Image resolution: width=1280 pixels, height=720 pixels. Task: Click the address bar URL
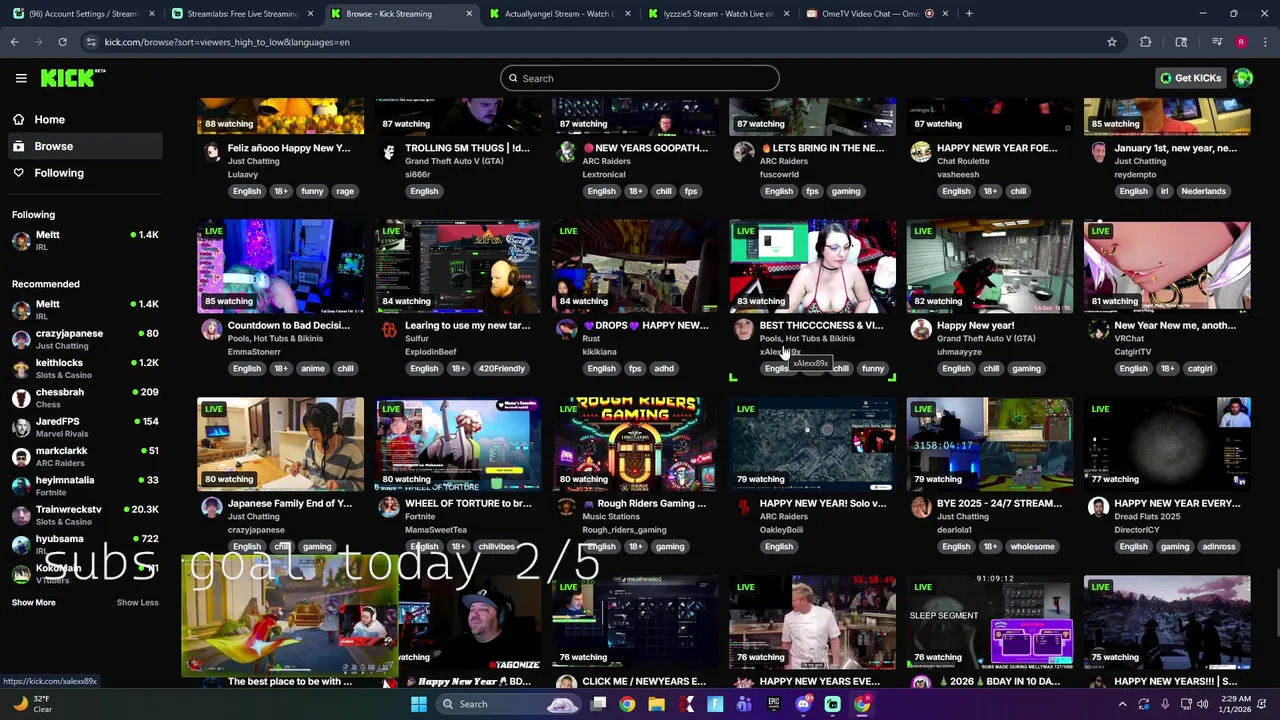(227, 42)
